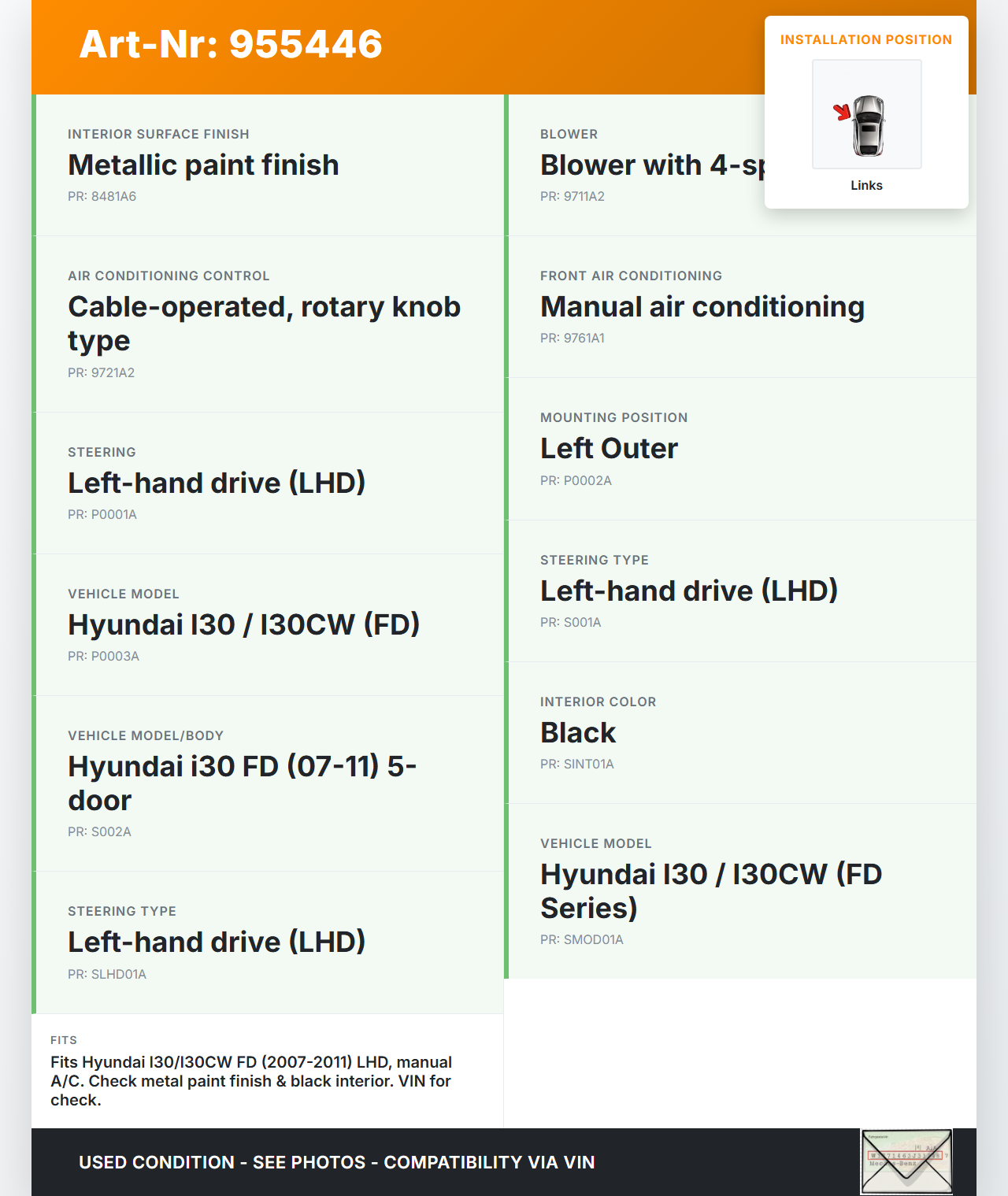
Task: Select the Manual air conditioning entry
Action: pos(702,307)
